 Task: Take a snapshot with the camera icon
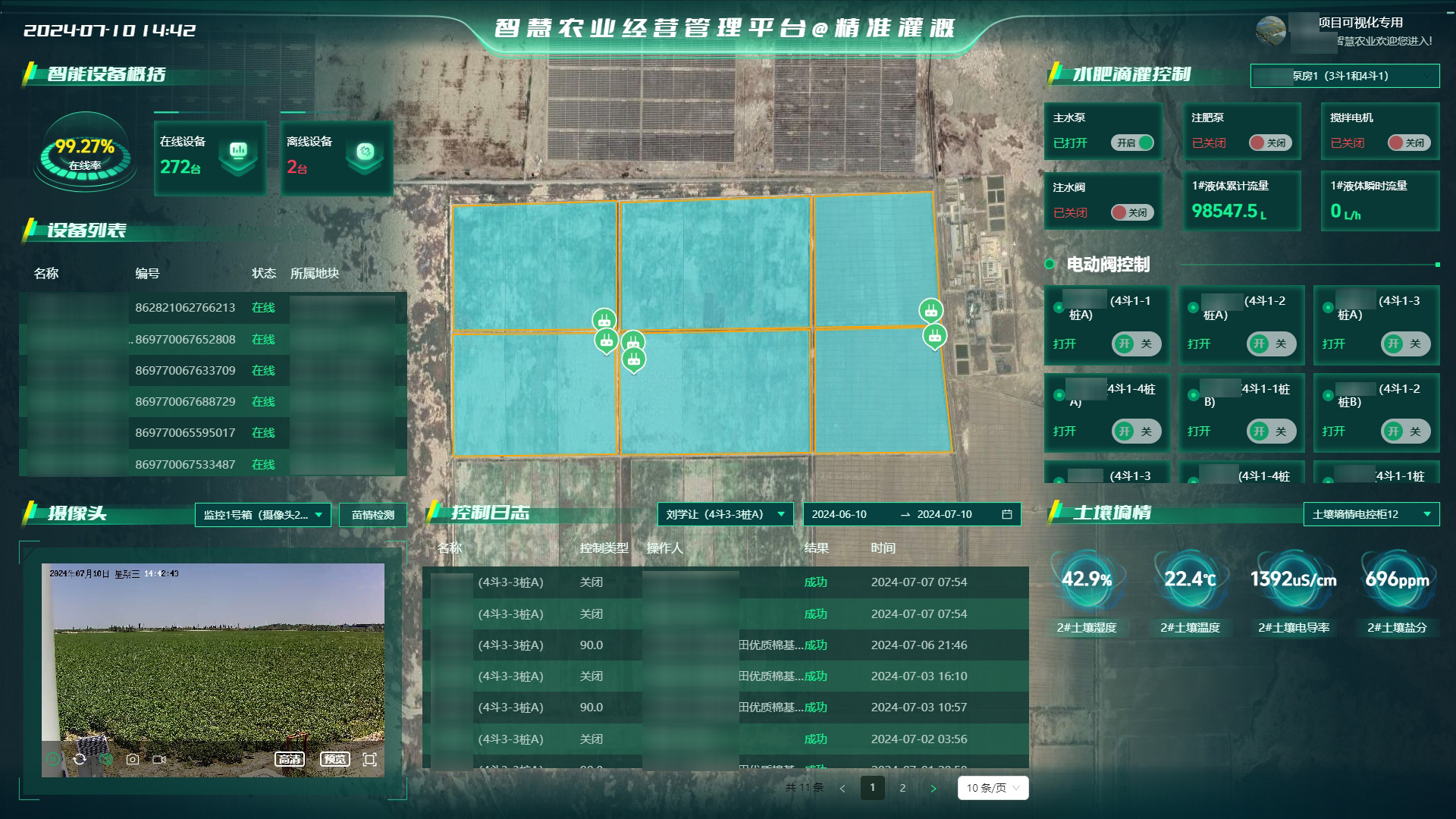pos(133,759)
